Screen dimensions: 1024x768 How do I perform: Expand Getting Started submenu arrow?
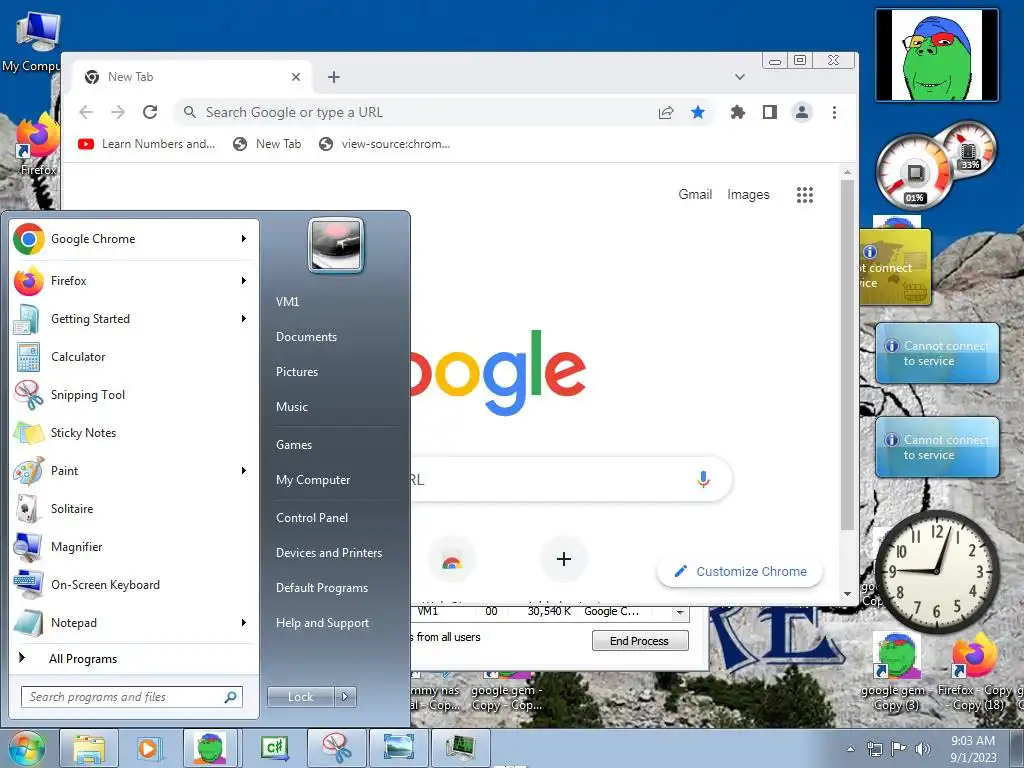point(244,319)
